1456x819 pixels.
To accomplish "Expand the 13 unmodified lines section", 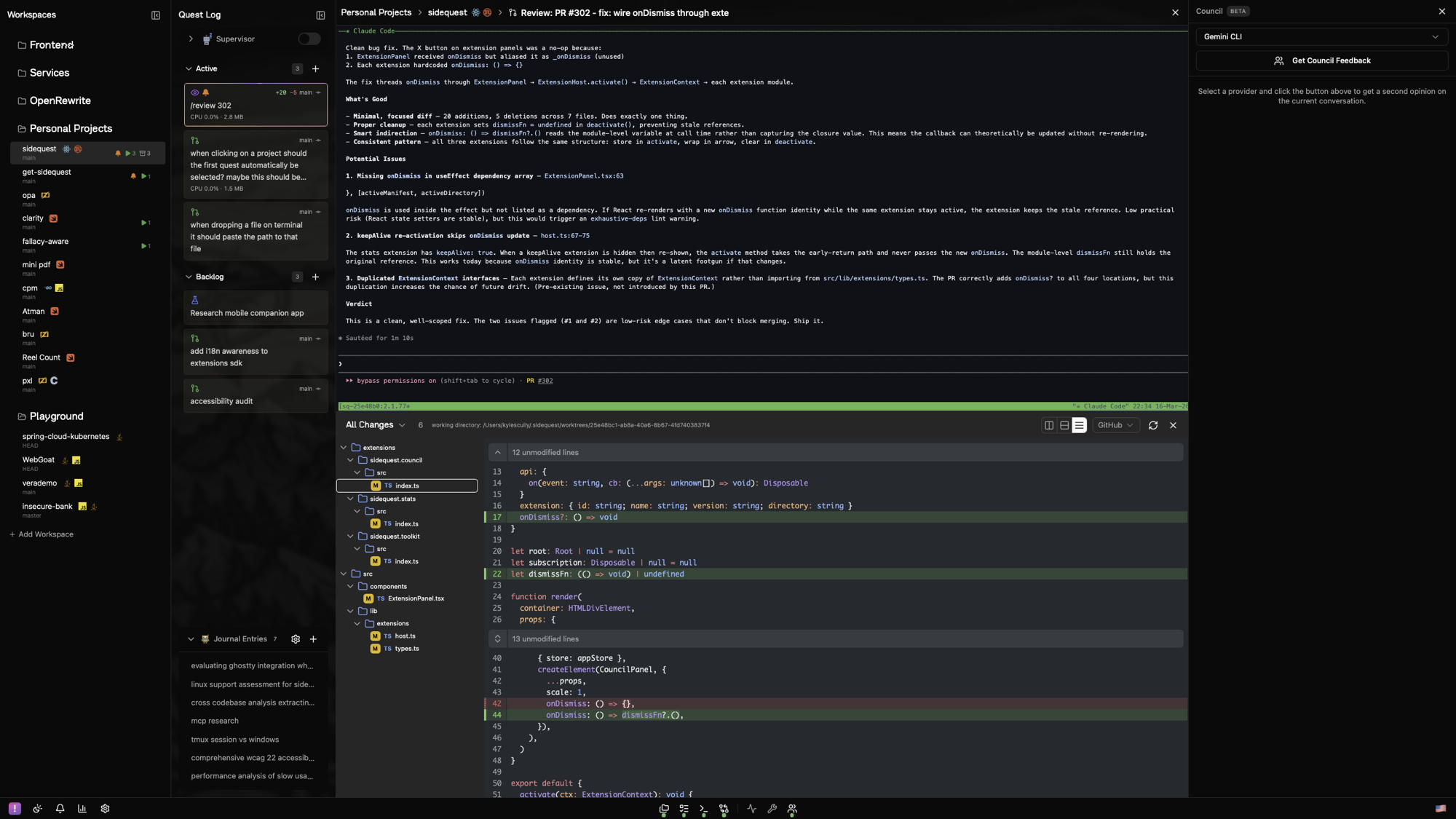I will pyautogui.click(x=498, y=639).
